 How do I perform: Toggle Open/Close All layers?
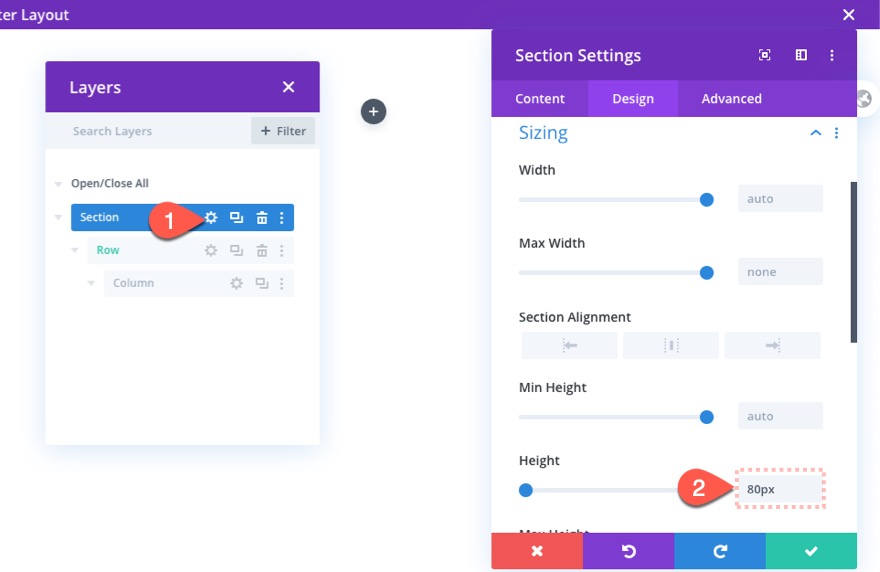point(109,184)
